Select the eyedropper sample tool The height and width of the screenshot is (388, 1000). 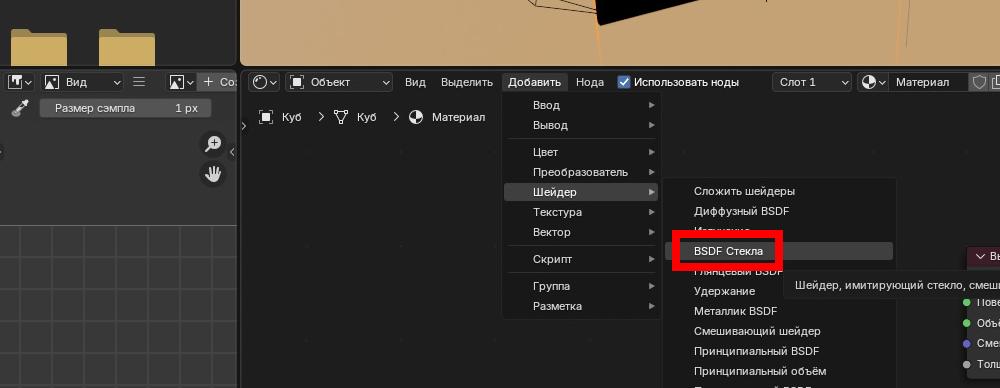[x=19, y=108]
